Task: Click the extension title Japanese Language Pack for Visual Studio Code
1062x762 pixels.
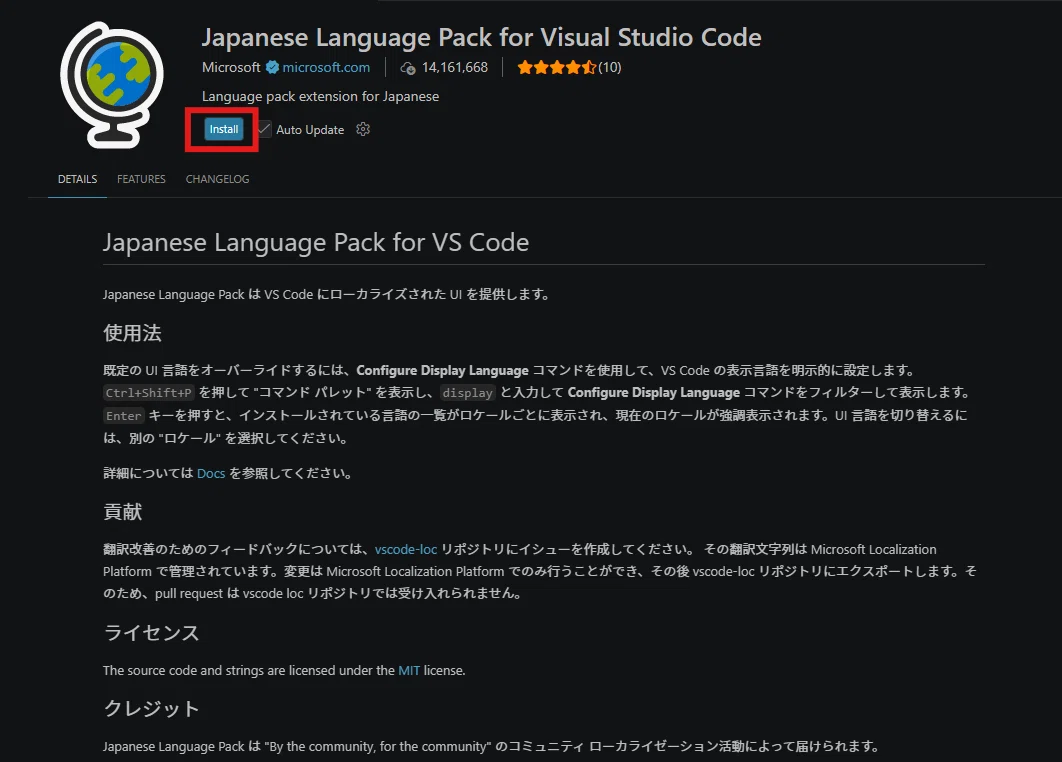Action: (x=482, y=37)
